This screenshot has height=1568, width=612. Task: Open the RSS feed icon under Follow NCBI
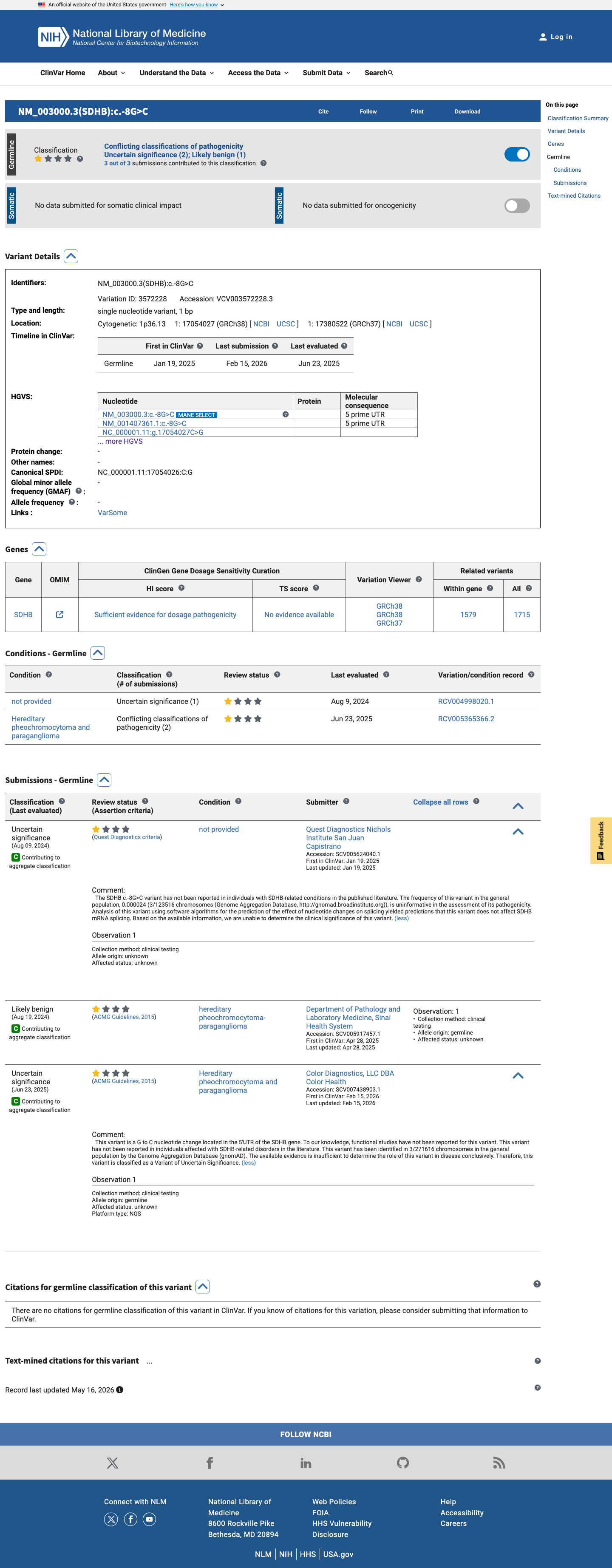pos(499,1463)
